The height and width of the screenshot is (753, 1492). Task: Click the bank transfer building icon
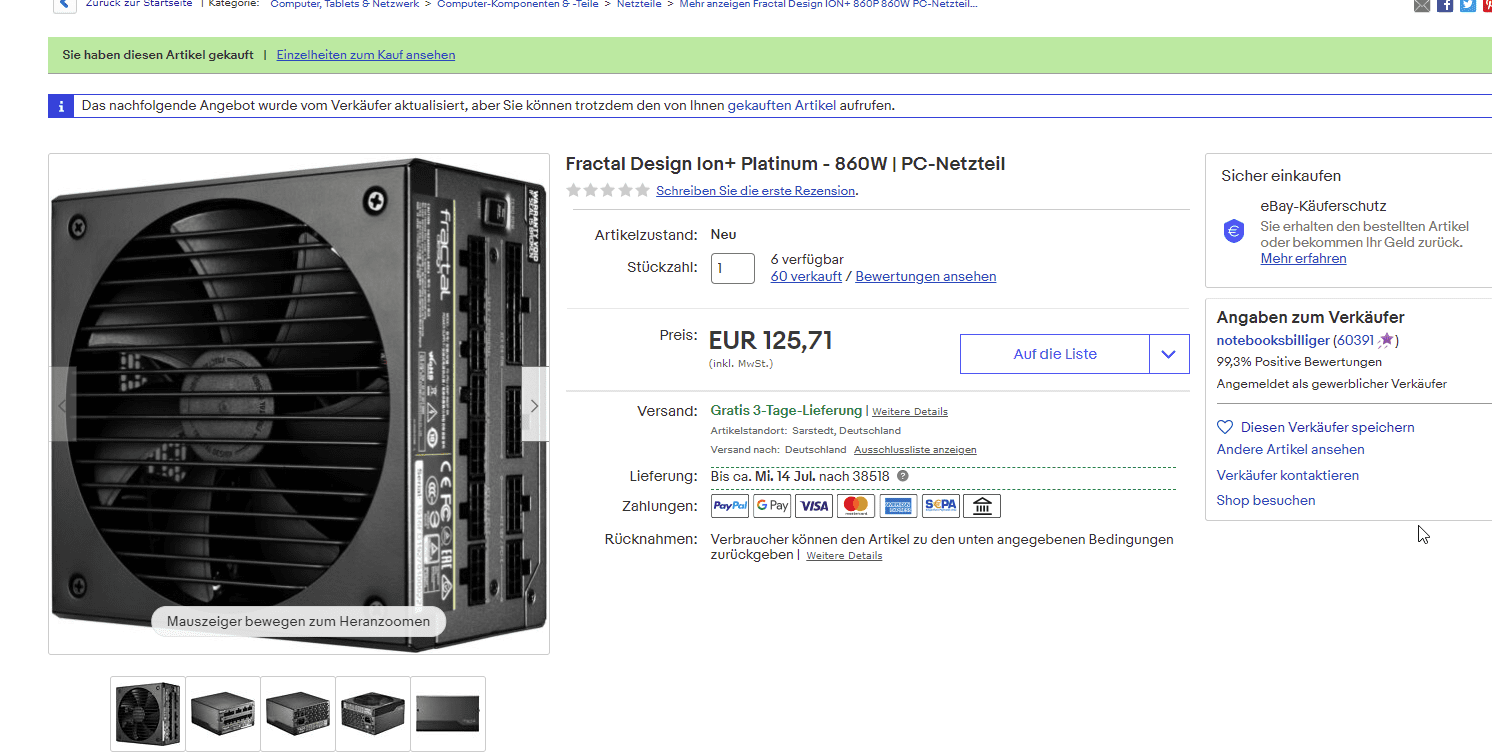tap(982, 506)
